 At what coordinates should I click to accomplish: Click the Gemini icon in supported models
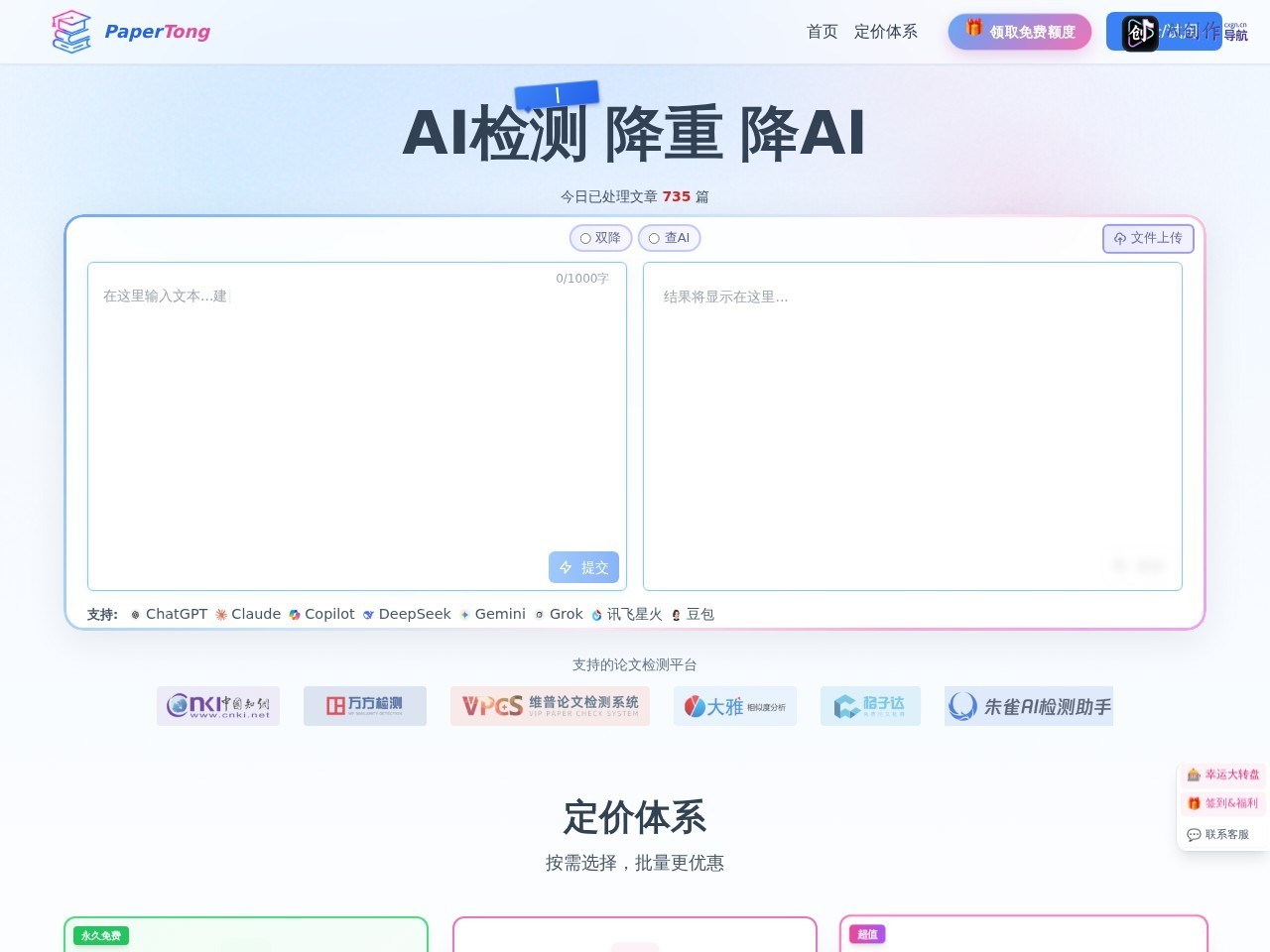click(464, 615)
